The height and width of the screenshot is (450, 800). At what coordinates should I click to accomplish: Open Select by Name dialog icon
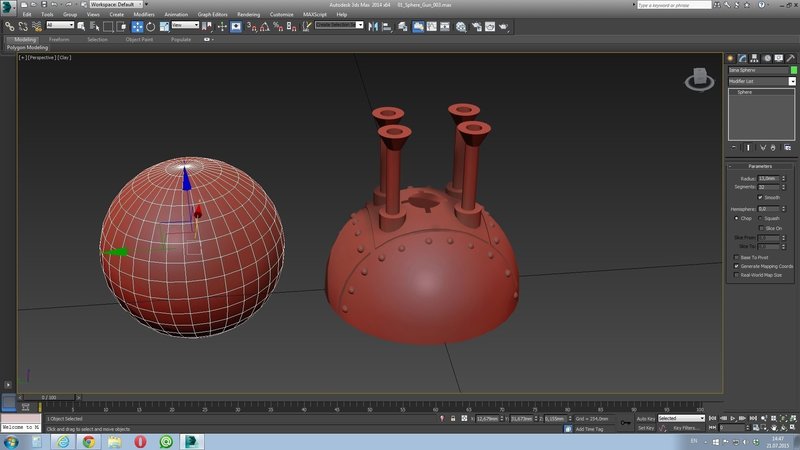[x=95, y=26]
